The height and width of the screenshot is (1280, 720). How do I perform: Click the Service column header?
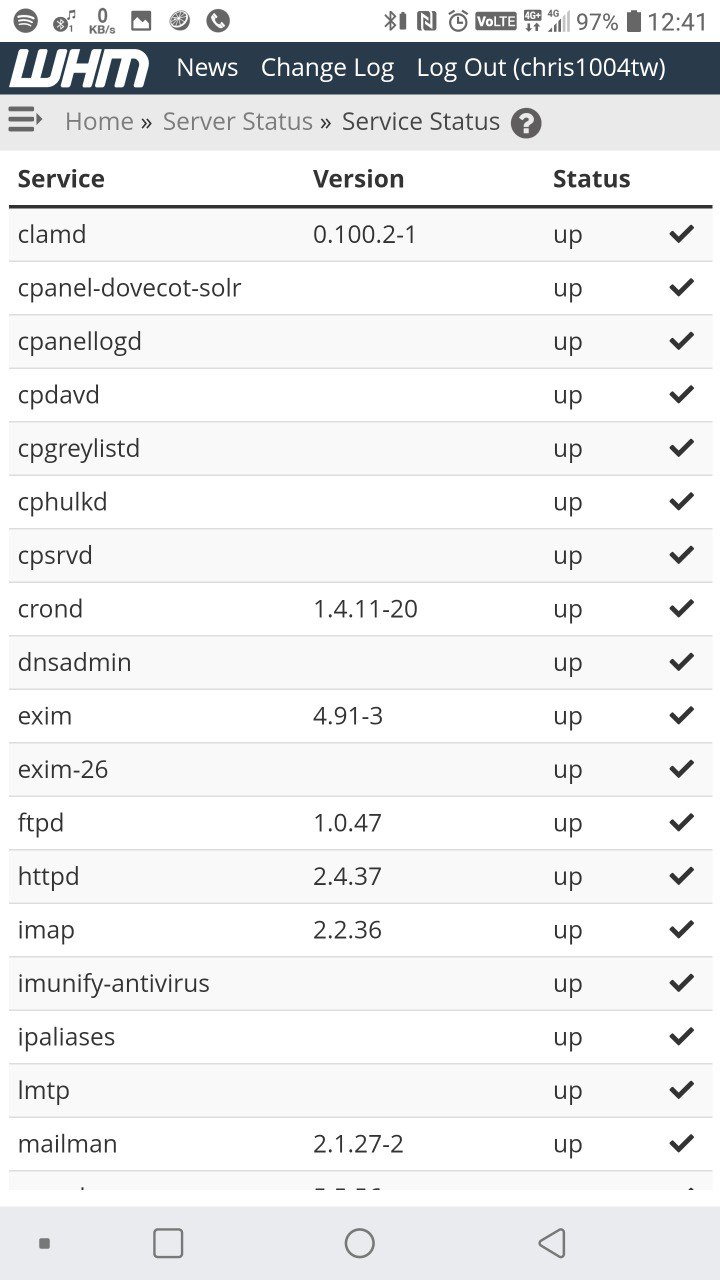(x=61, y=179)
